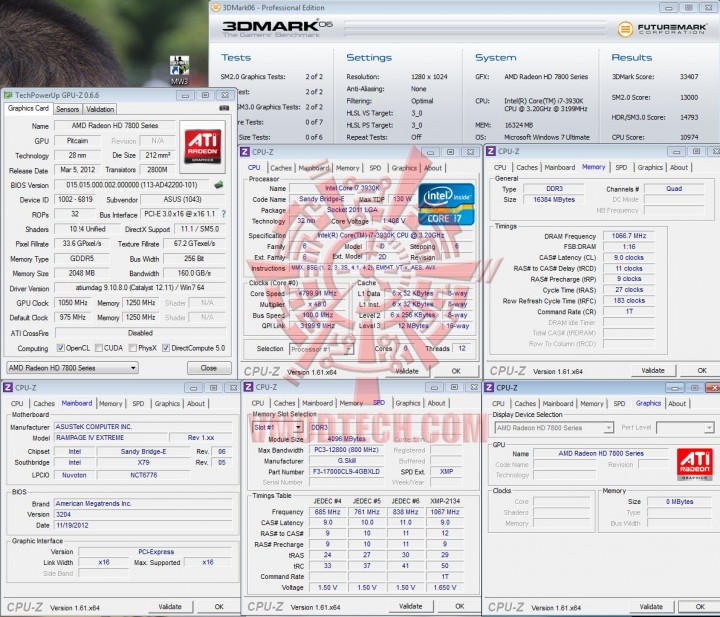Open Graphics tab in the CPU-Z SPD window
The image size is (720, 617).
(407, 403)
